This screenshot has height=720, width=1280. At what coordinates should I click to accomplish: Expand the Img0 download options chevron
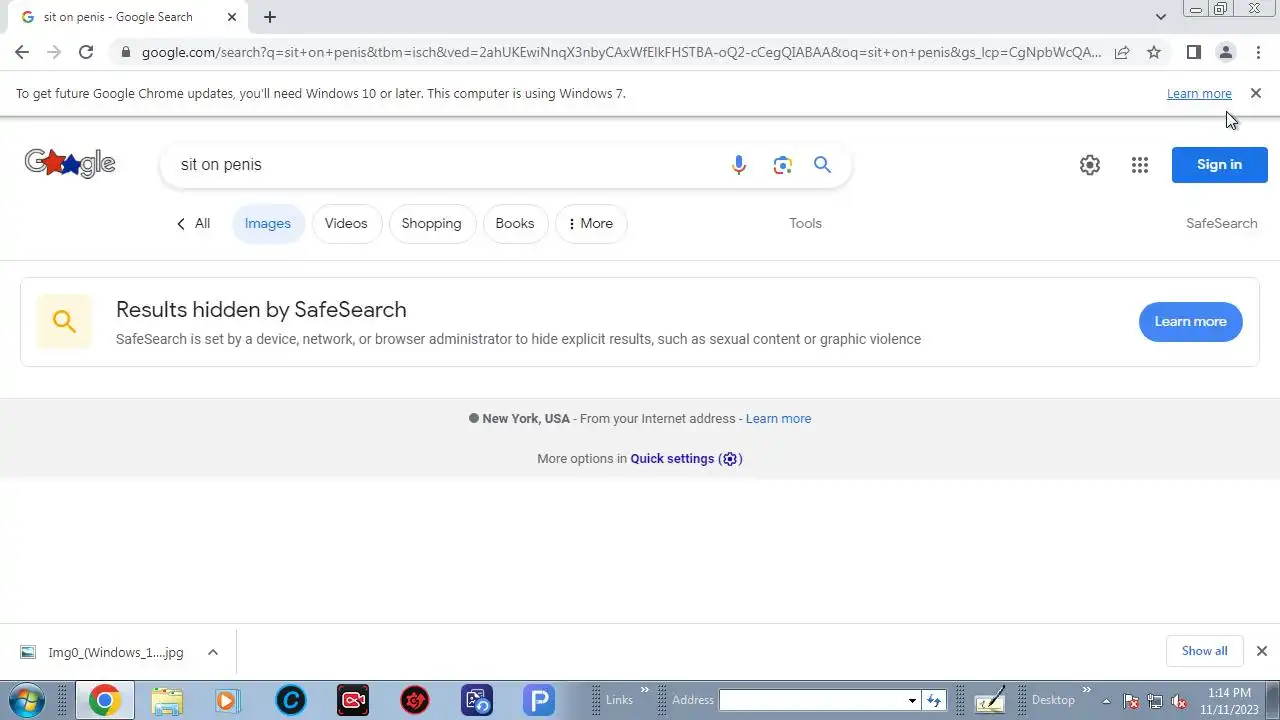213,652
